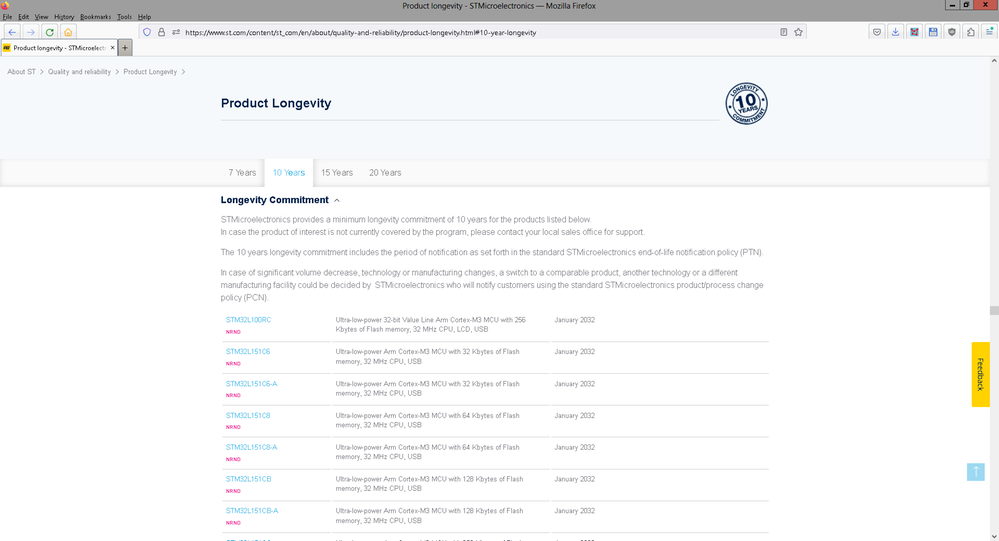
Task: Open the extensions puzzle menu
Action: coord(970,32)
